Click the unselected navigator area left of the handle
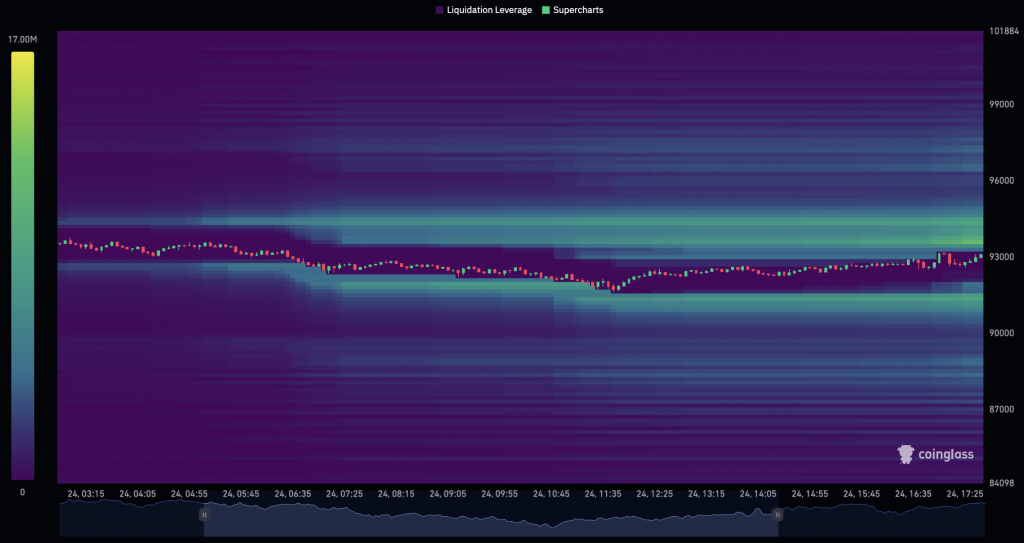Screen dimensions: 1024x543 [130, 519]
